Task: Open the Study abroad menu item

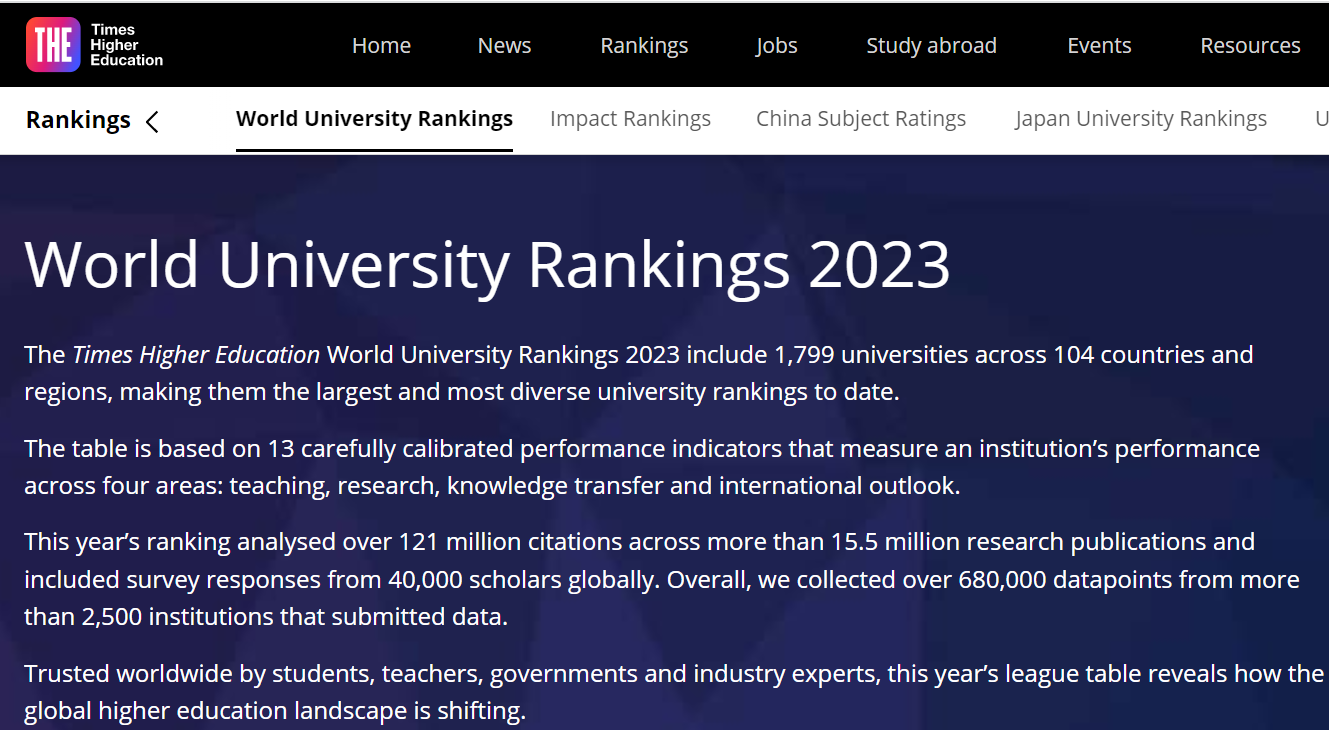Action: 931,46
